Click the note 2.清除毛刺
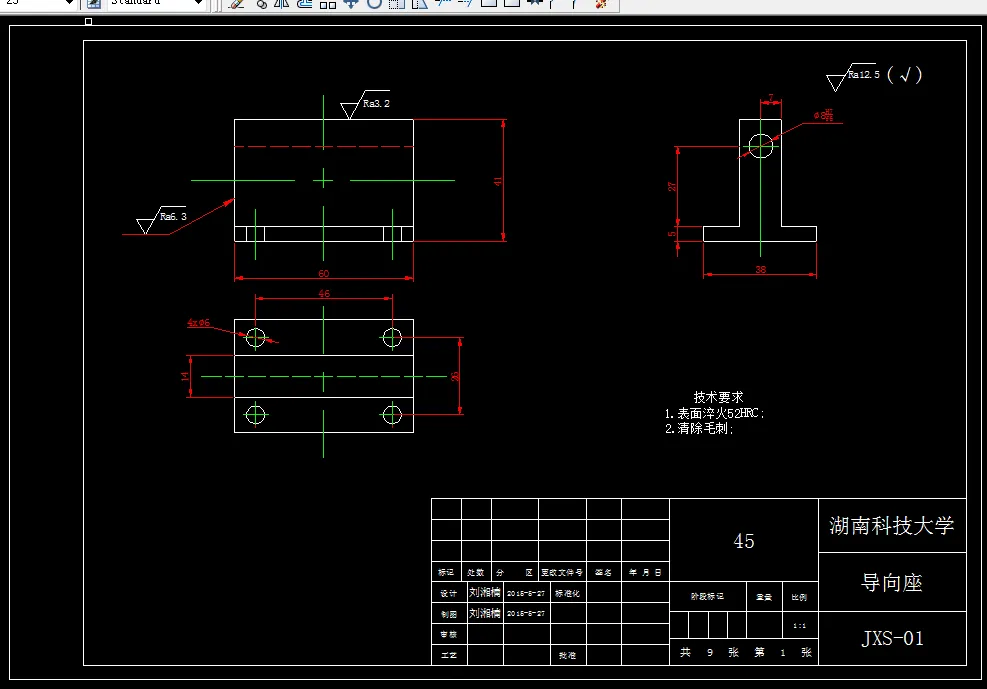 [x=699, y=429]
